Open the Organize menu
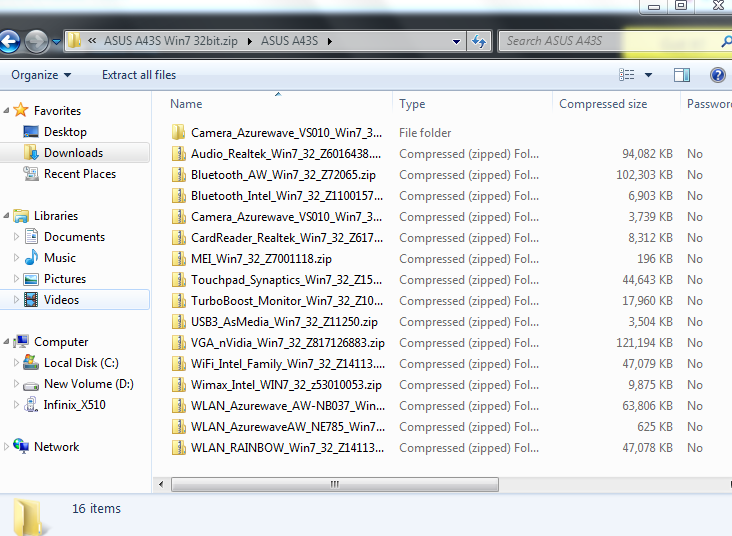 pos(41,75)
